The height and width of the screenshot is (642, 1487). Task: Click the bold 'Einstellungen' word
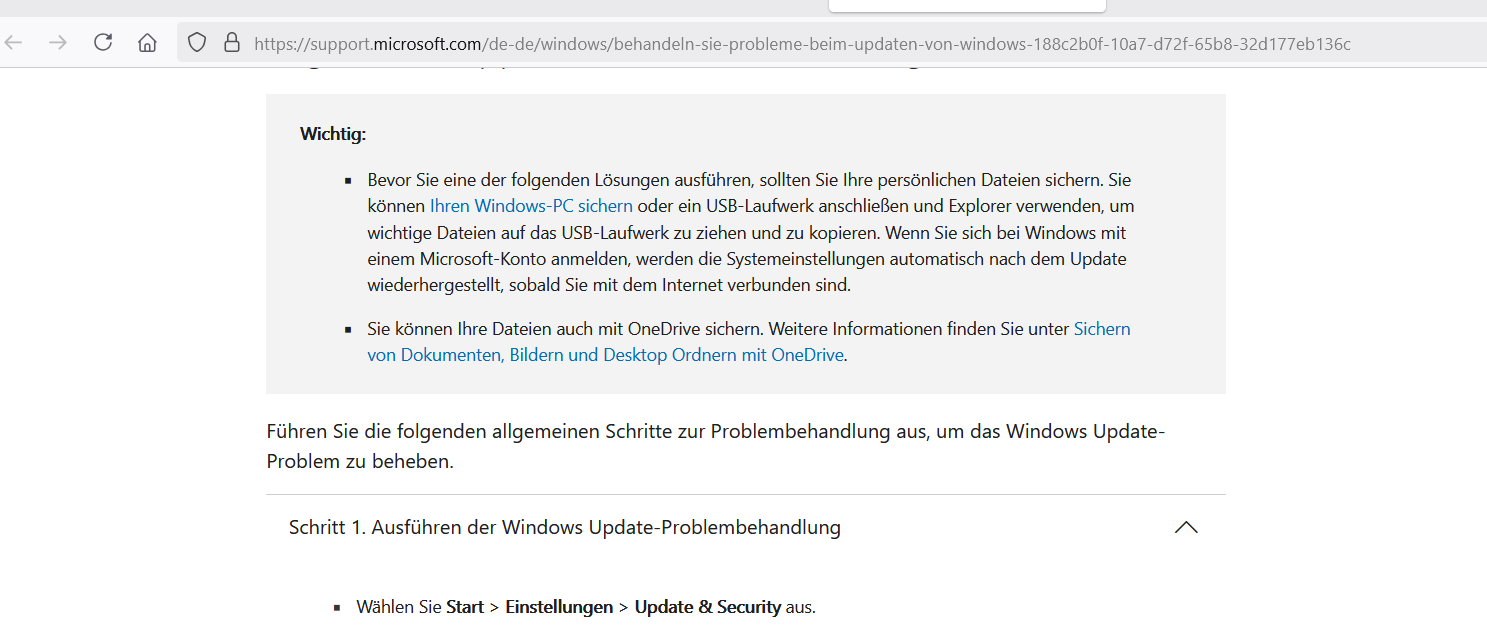559,607
